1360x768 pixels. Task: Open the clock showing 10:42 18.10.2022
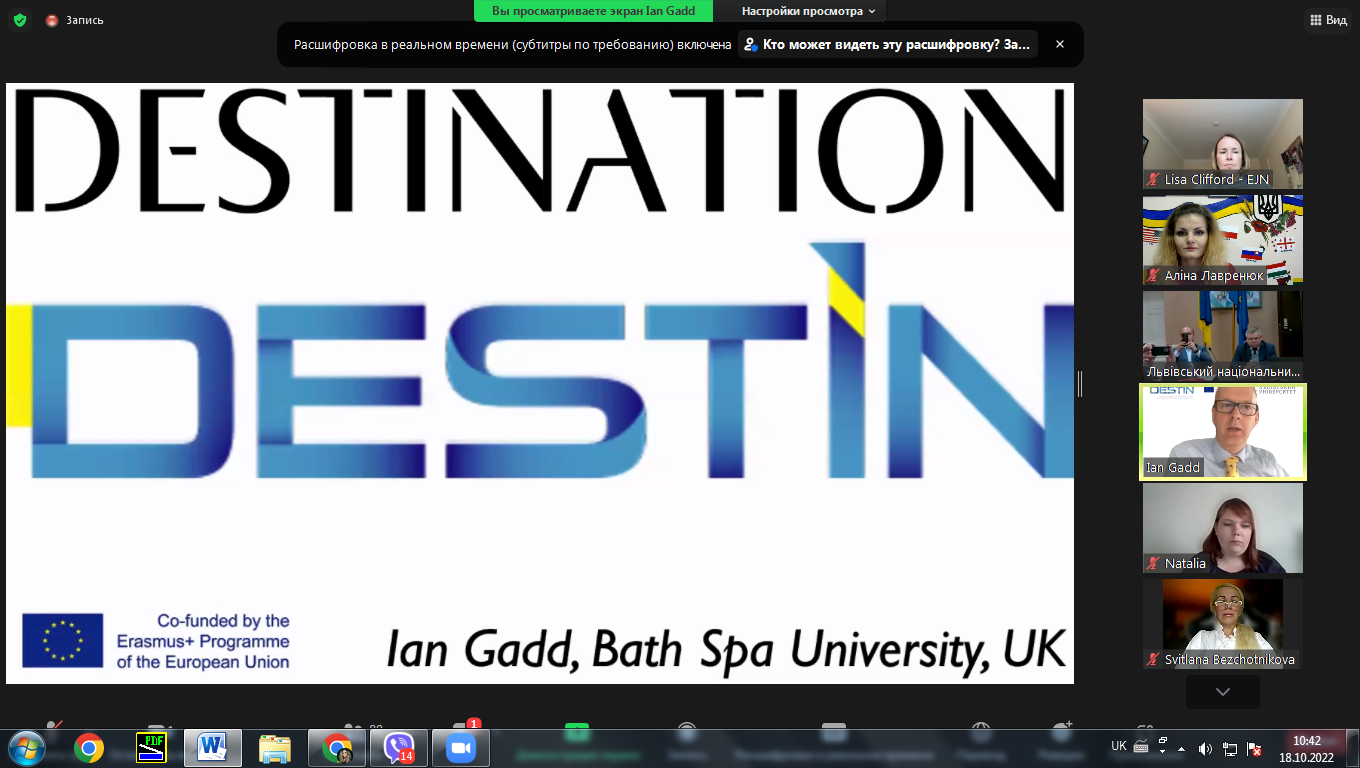(x=1307, y=749)
